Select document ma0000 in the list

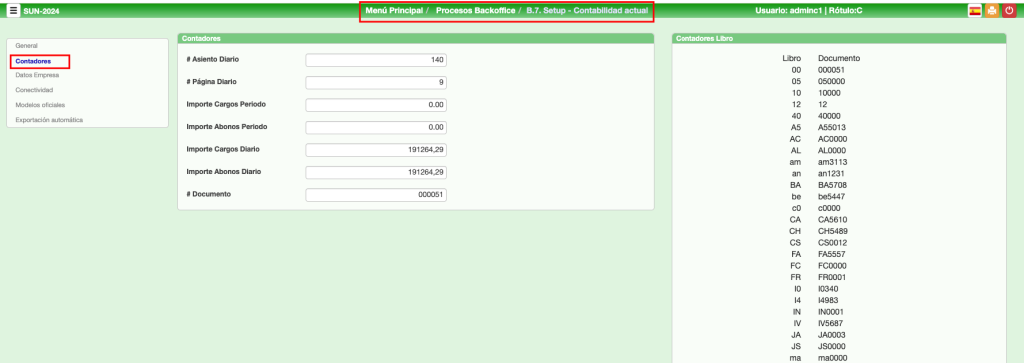[832, 358]
